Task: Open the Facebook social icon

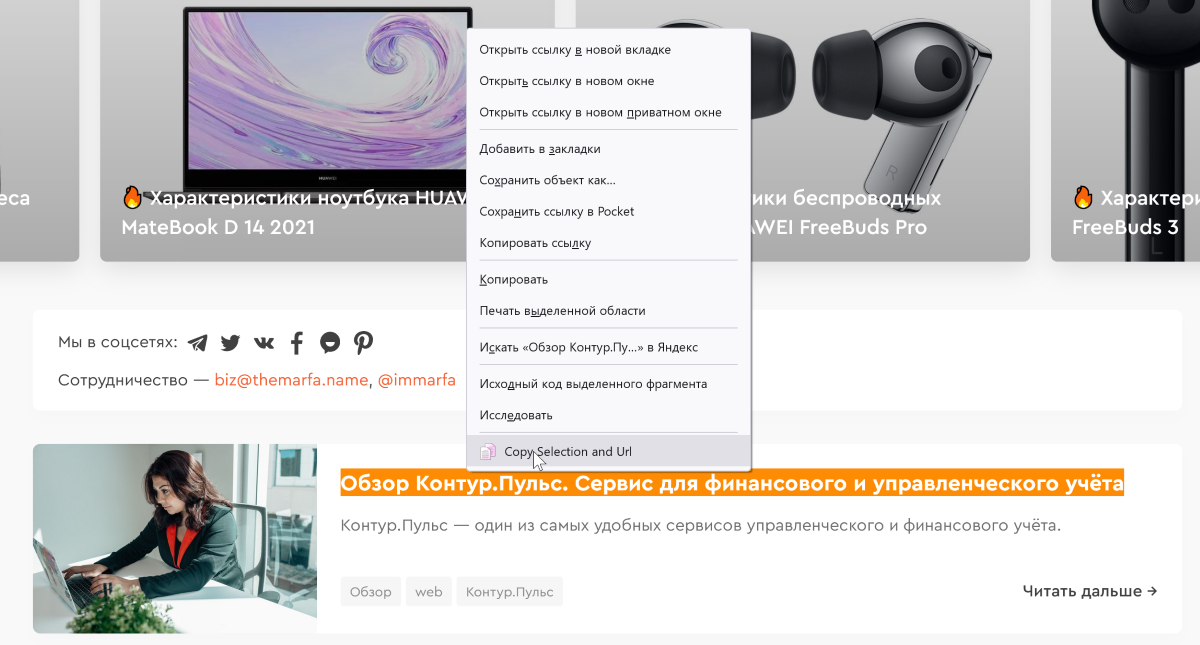Action: (297, 343)
